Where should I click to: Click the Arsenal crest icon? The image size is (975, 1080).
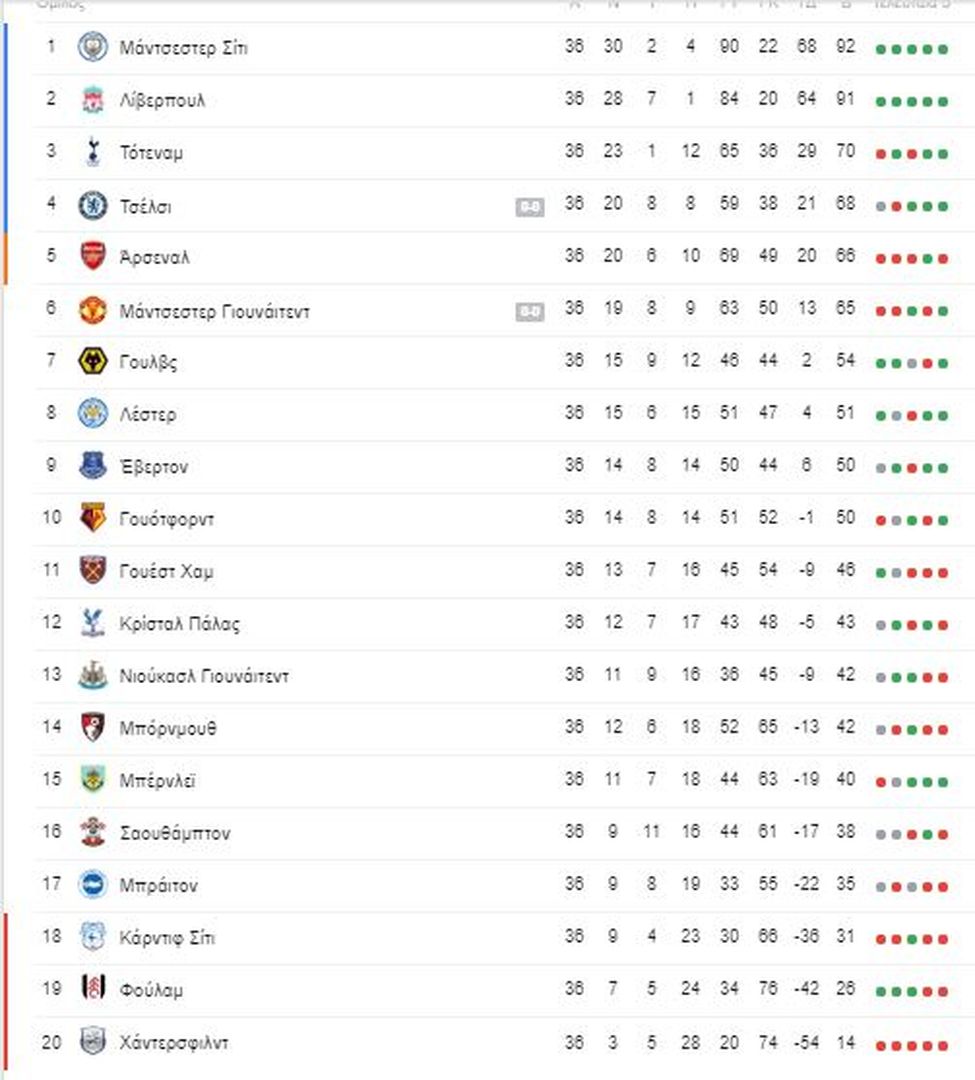click(x=92, y=257)
